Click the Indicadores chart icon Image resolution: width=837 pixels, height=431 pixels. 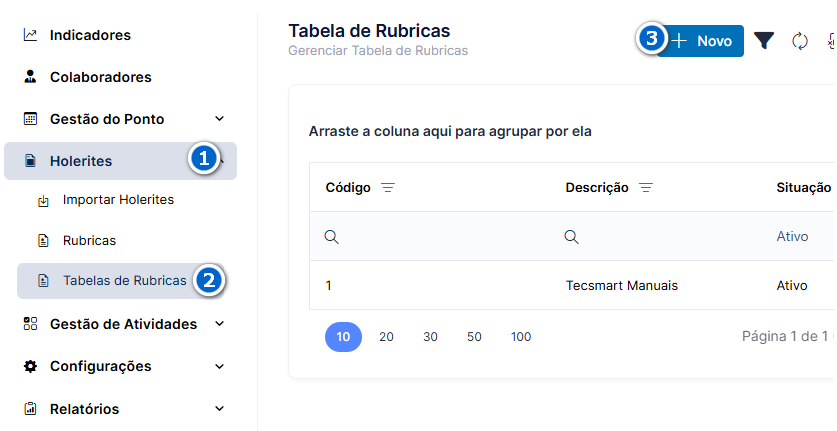coord(30,35)
